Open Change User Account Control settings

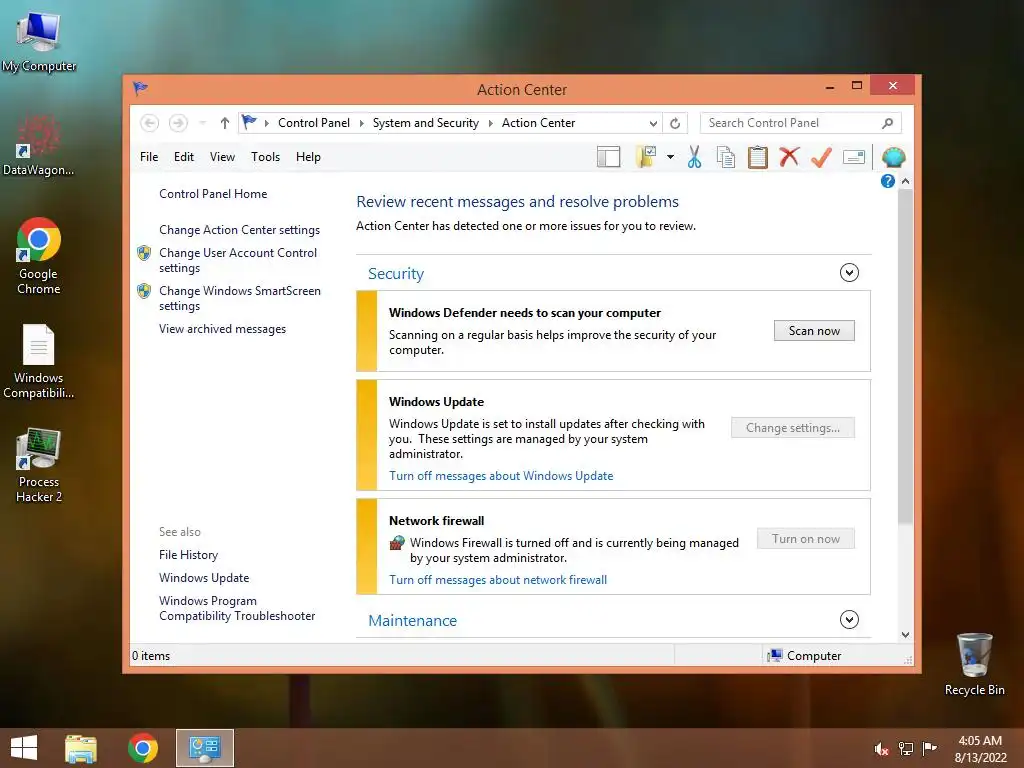point(238,260)
